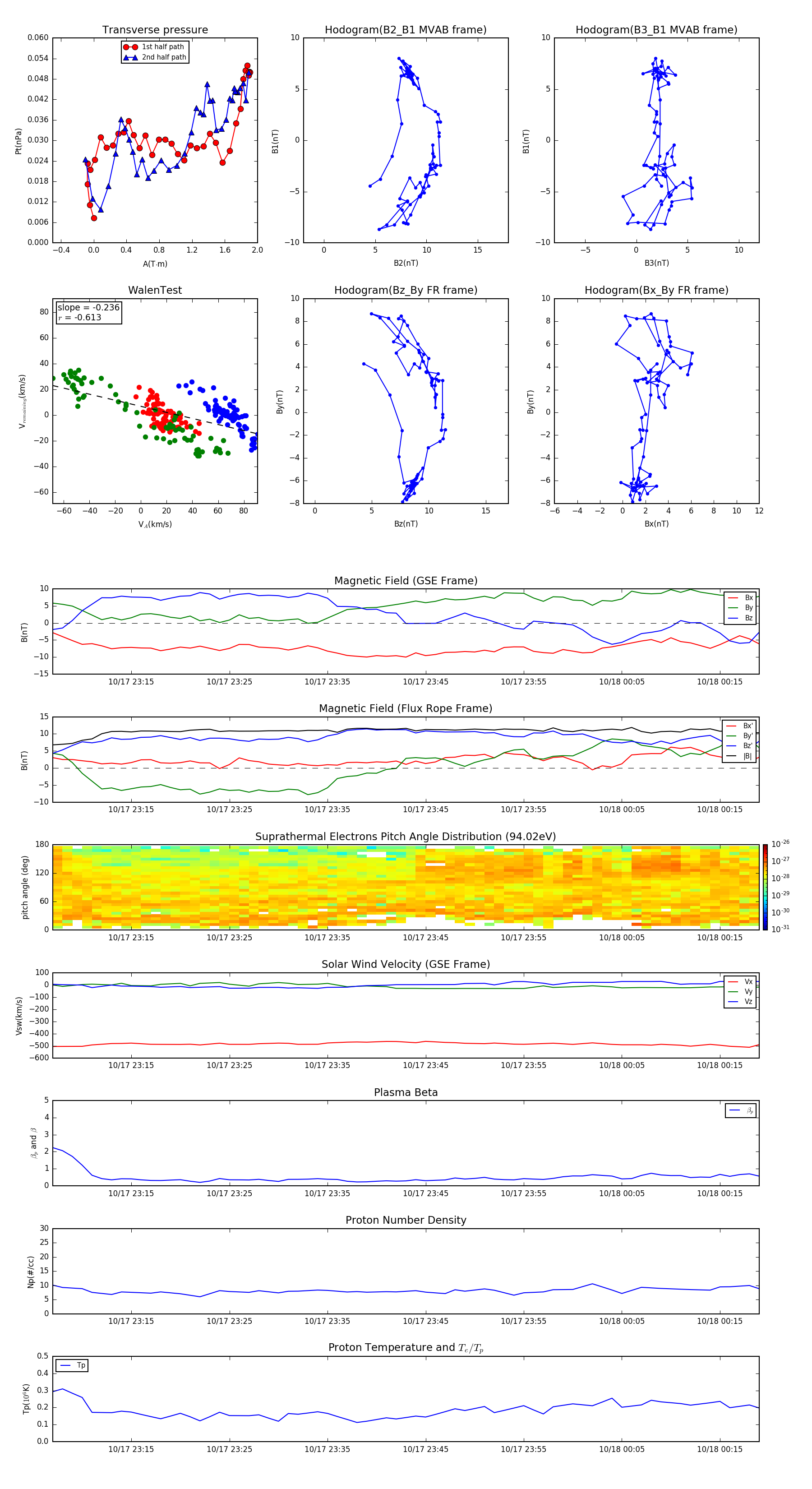Screen dimensions: 812x1489
Task: Click the dashed fit line in WalenTest
Action: pos(155,410)
